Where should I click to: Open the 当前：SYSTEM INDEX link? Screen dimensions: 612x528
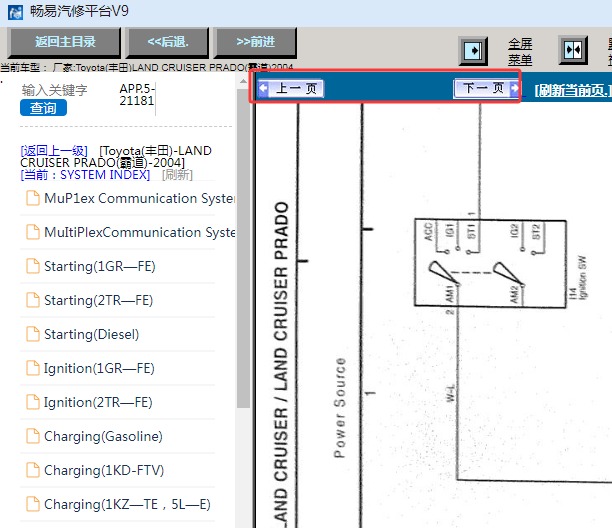coord(85,174)
